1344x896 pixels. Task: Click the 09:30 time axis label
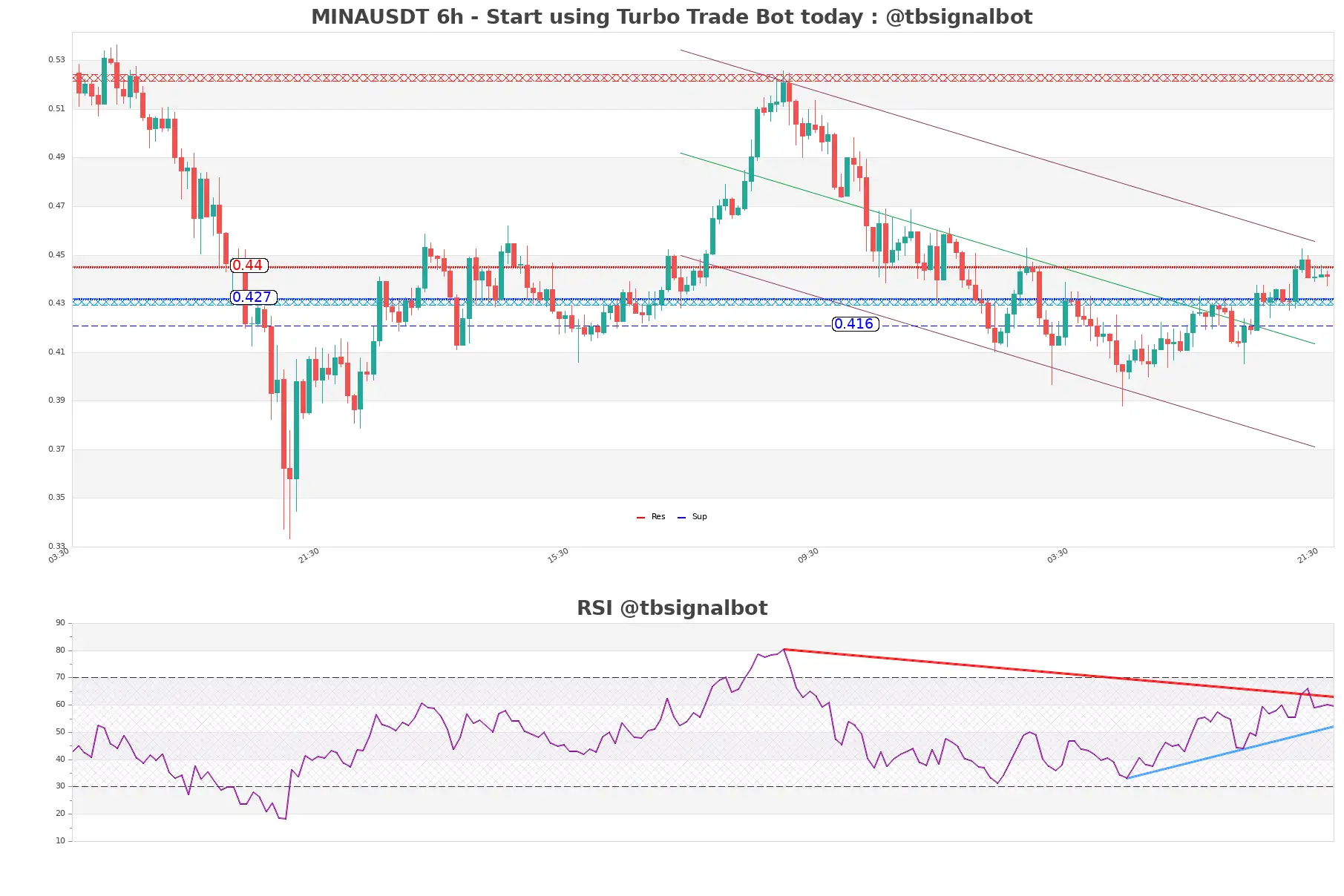808,556
